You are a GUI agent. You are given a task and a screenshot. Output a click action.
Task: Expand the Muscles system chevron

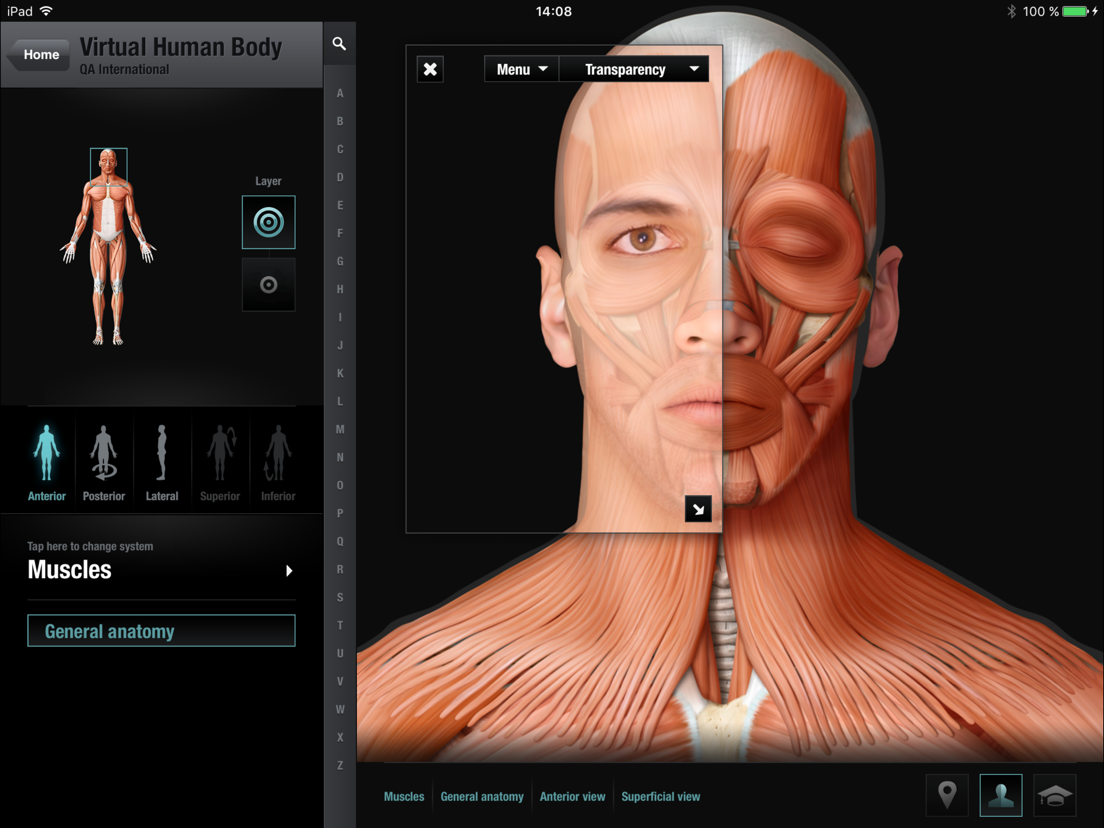[x=289, y=571]
